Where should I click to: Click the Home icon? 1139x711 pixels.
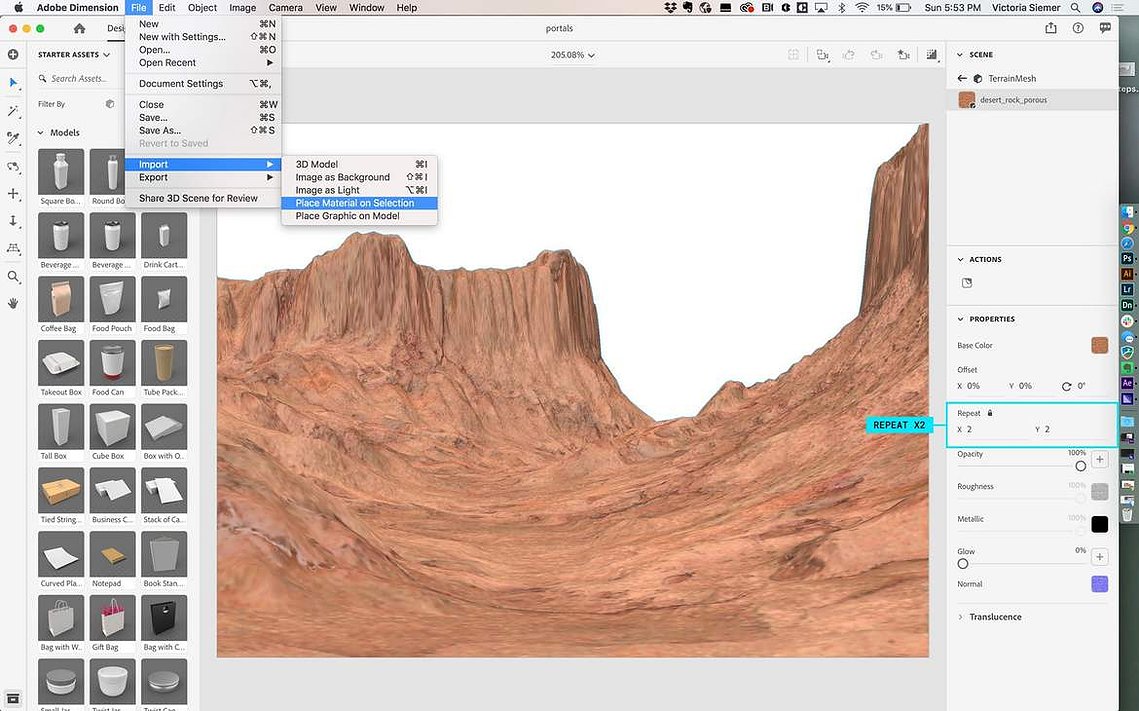(79, 28)
